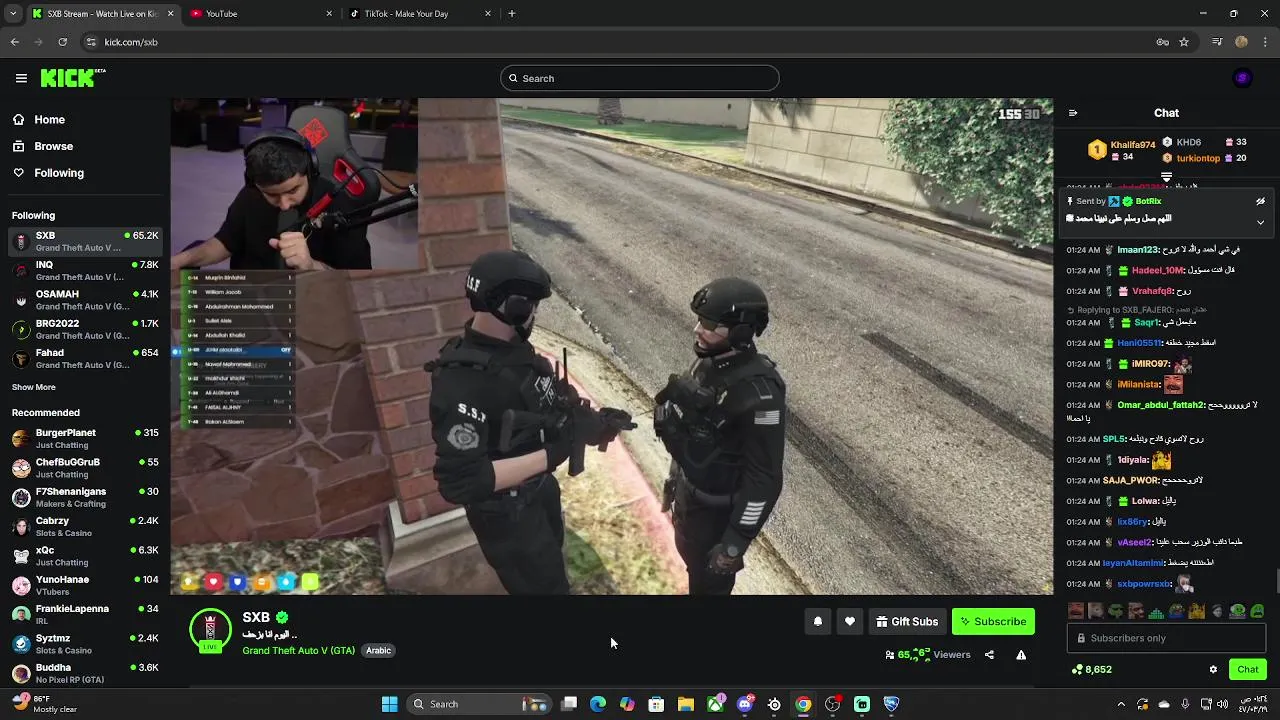Follow SXB with the heart button

[x=850, y=621]
